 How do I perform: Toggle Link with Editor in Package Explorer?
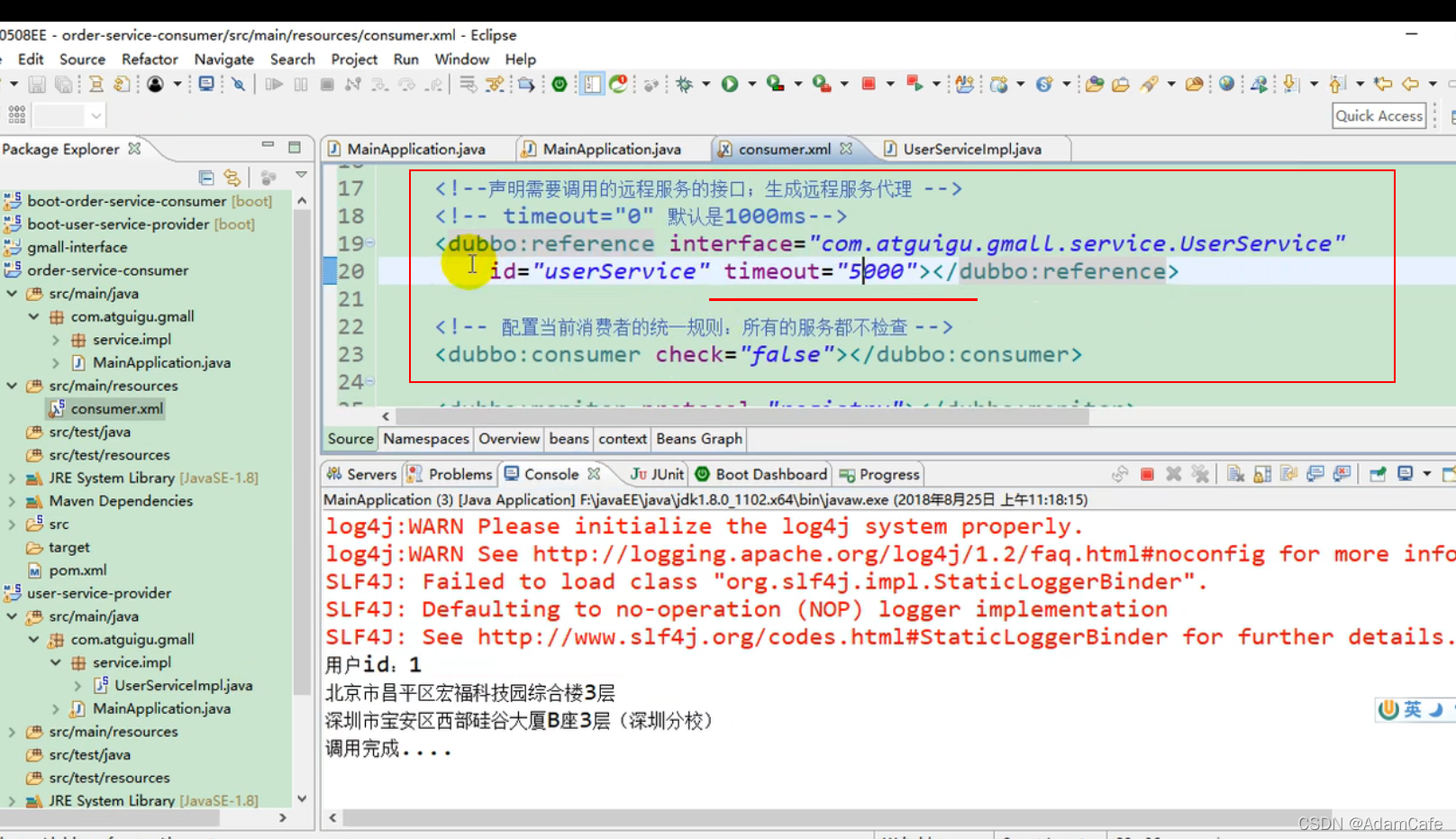(232, 178)
